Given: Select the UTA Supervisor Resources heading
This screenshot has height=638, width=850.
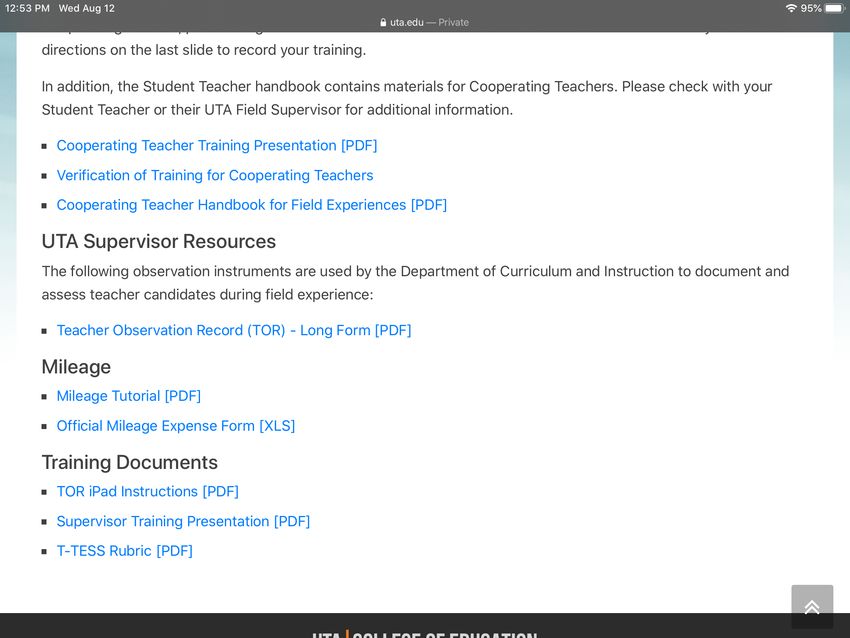Looking at the screenshot, I should coord(159,241).
